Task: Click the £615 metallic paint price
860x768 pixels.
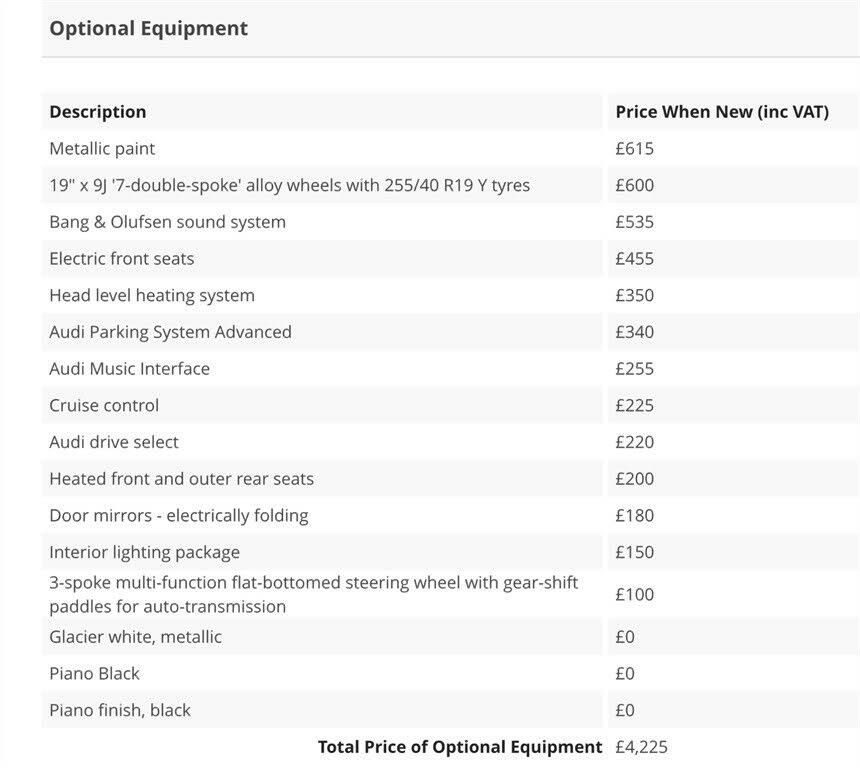Action: click(x=634, y=149)
